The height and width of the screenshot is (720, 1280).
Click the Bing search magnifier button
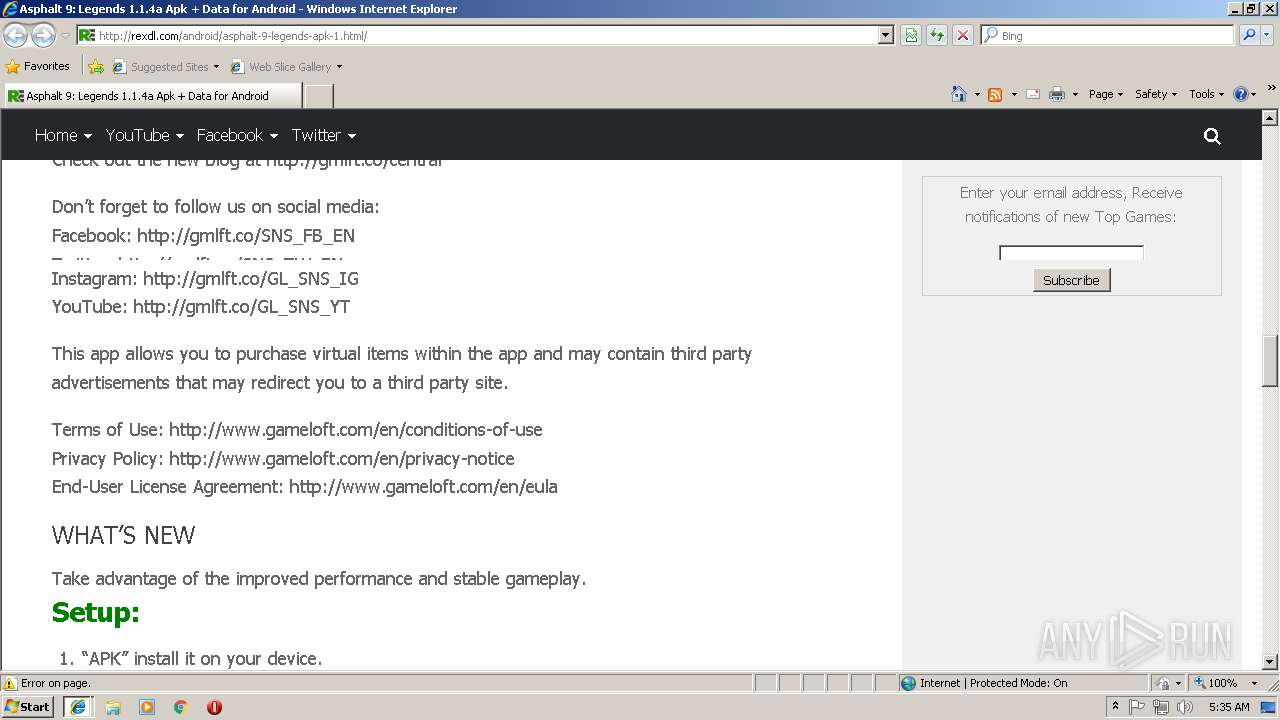pos(1249,35)
